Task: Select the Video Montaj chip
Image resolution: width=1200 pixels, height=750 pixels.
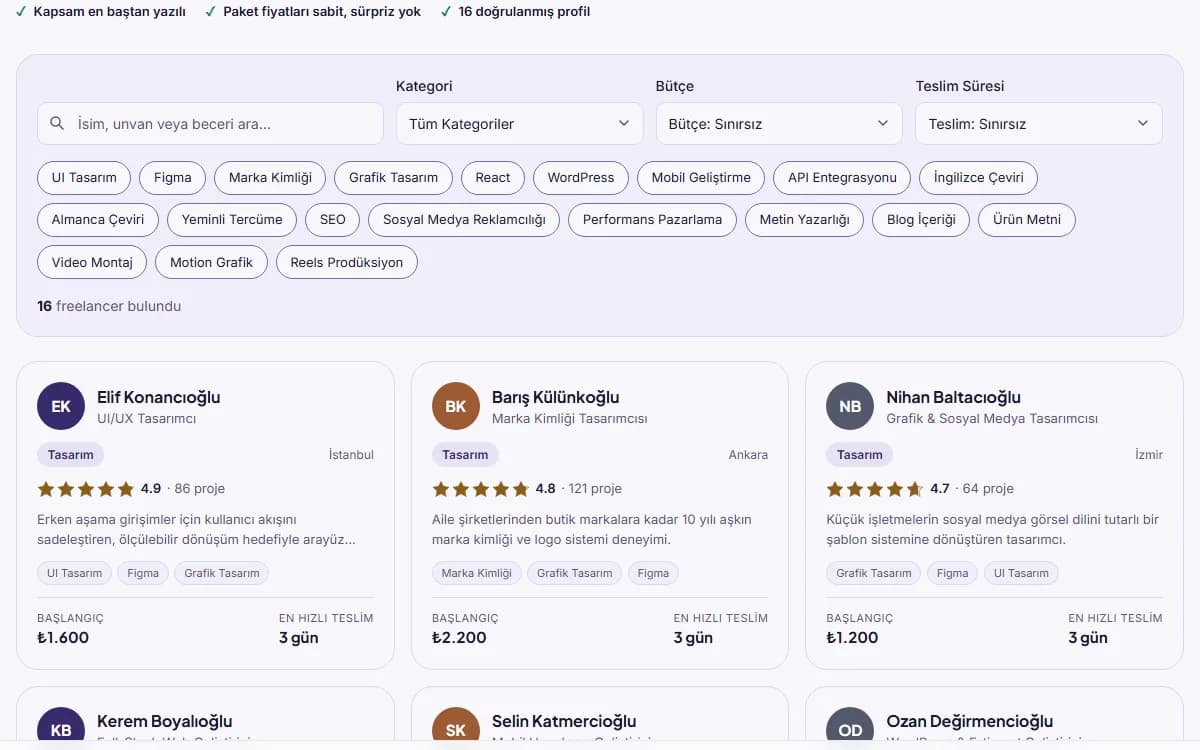Action: (92, 262)
